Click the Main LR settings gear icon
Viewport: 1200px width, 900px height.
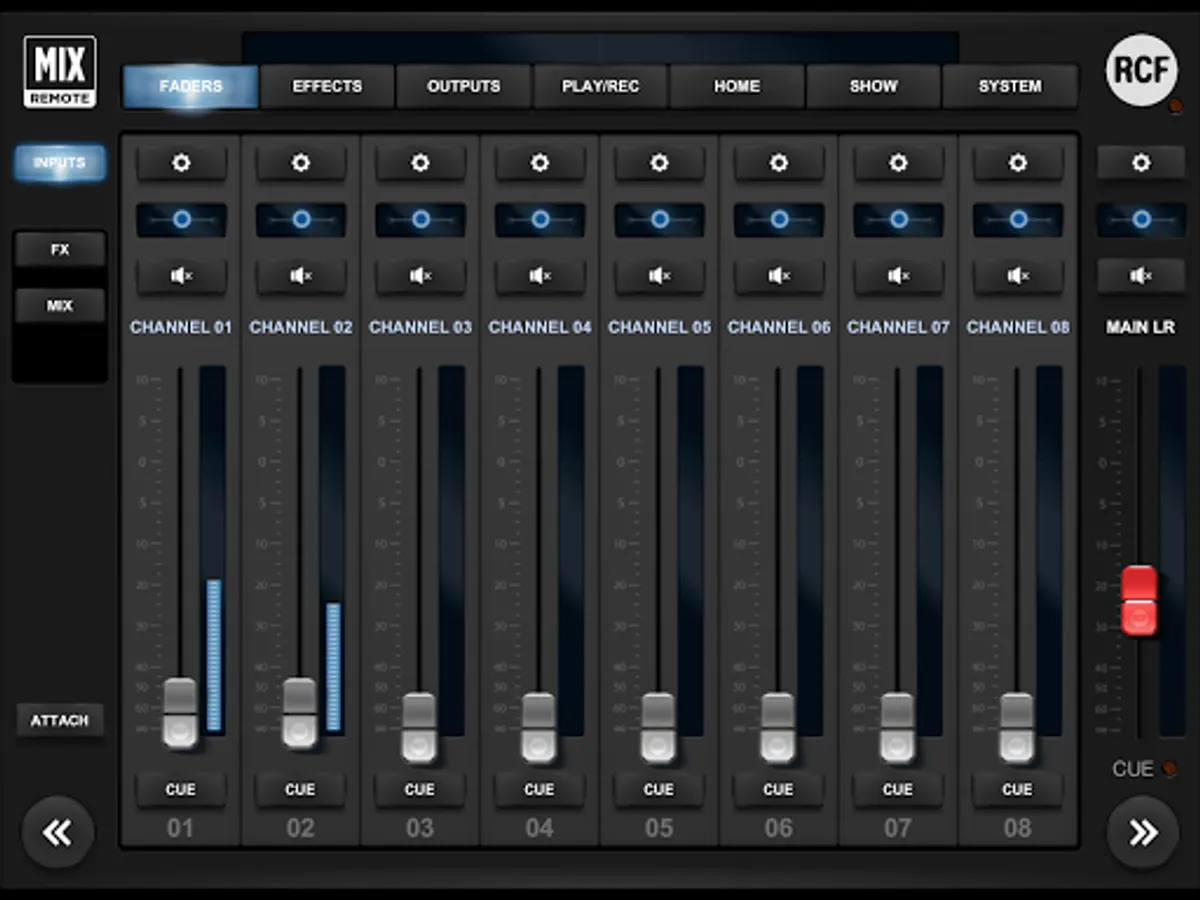click(x=1141, y=163)
